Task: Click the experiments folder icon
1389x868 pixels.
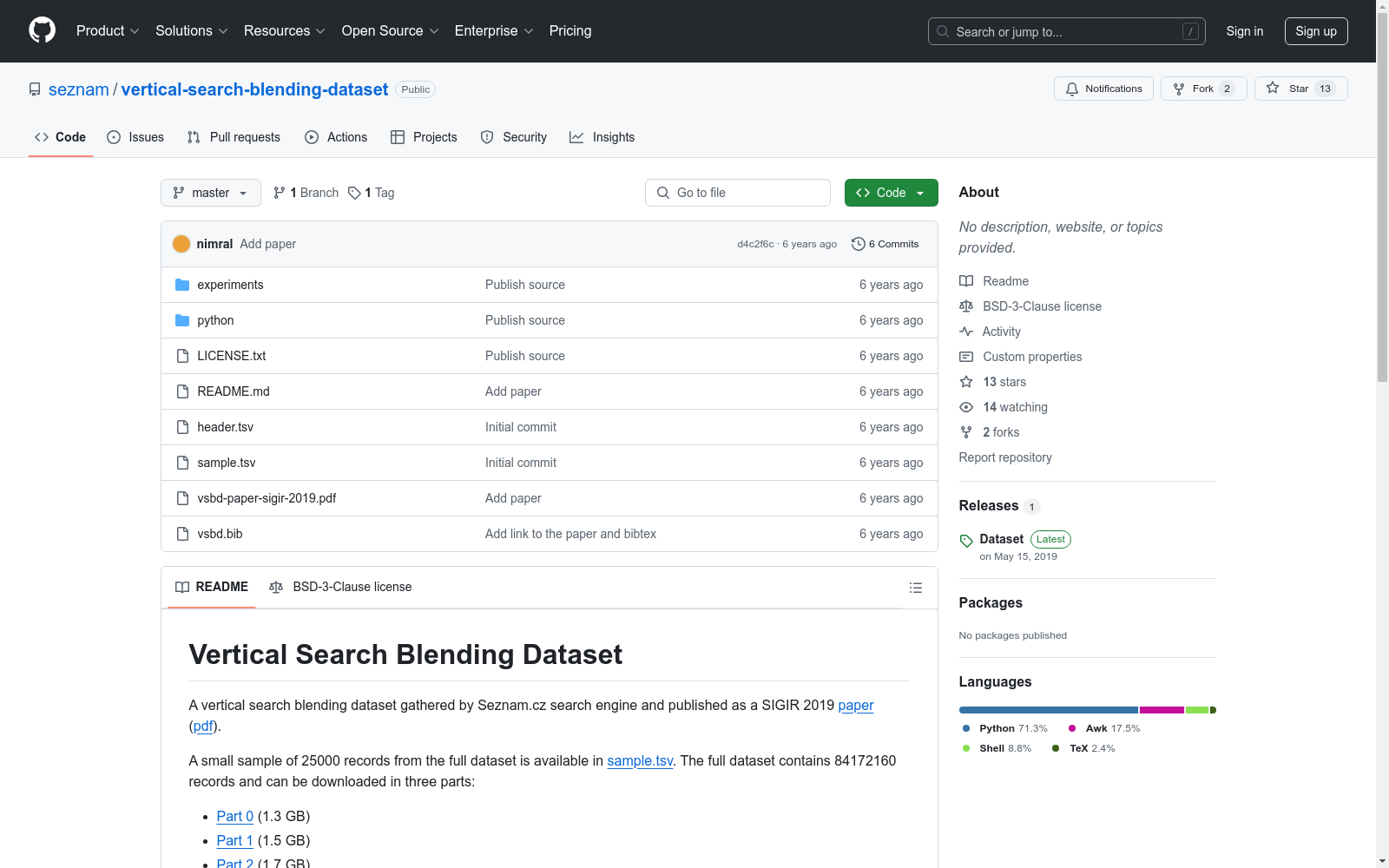Action: (182, 285)
